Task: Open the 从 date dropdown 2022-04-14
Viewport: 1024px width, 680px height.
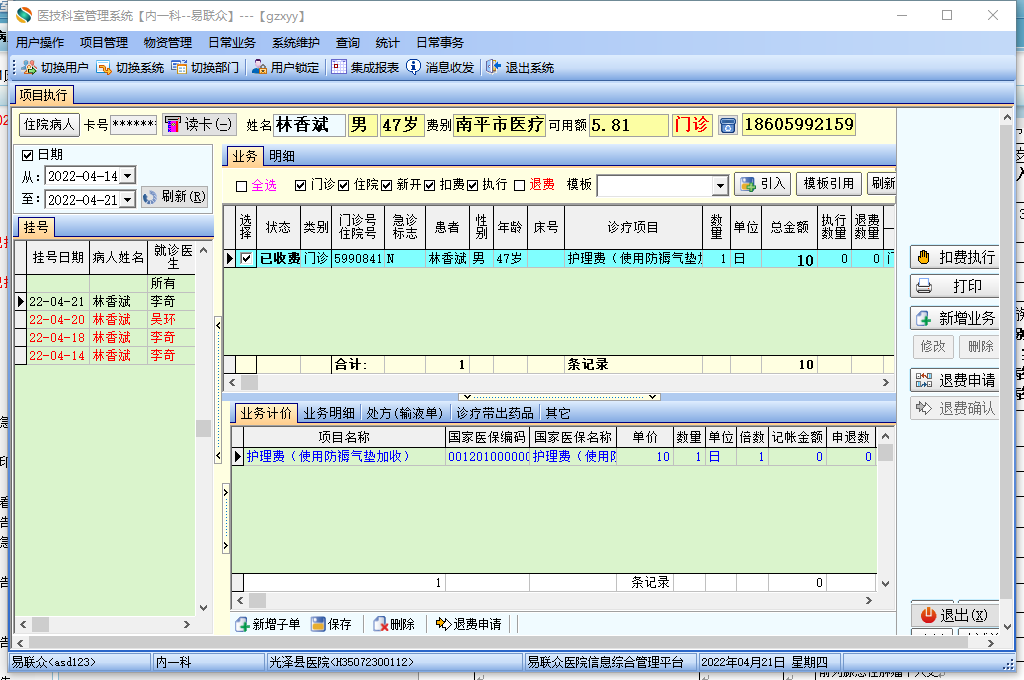Action: click(x=128, y=176)
